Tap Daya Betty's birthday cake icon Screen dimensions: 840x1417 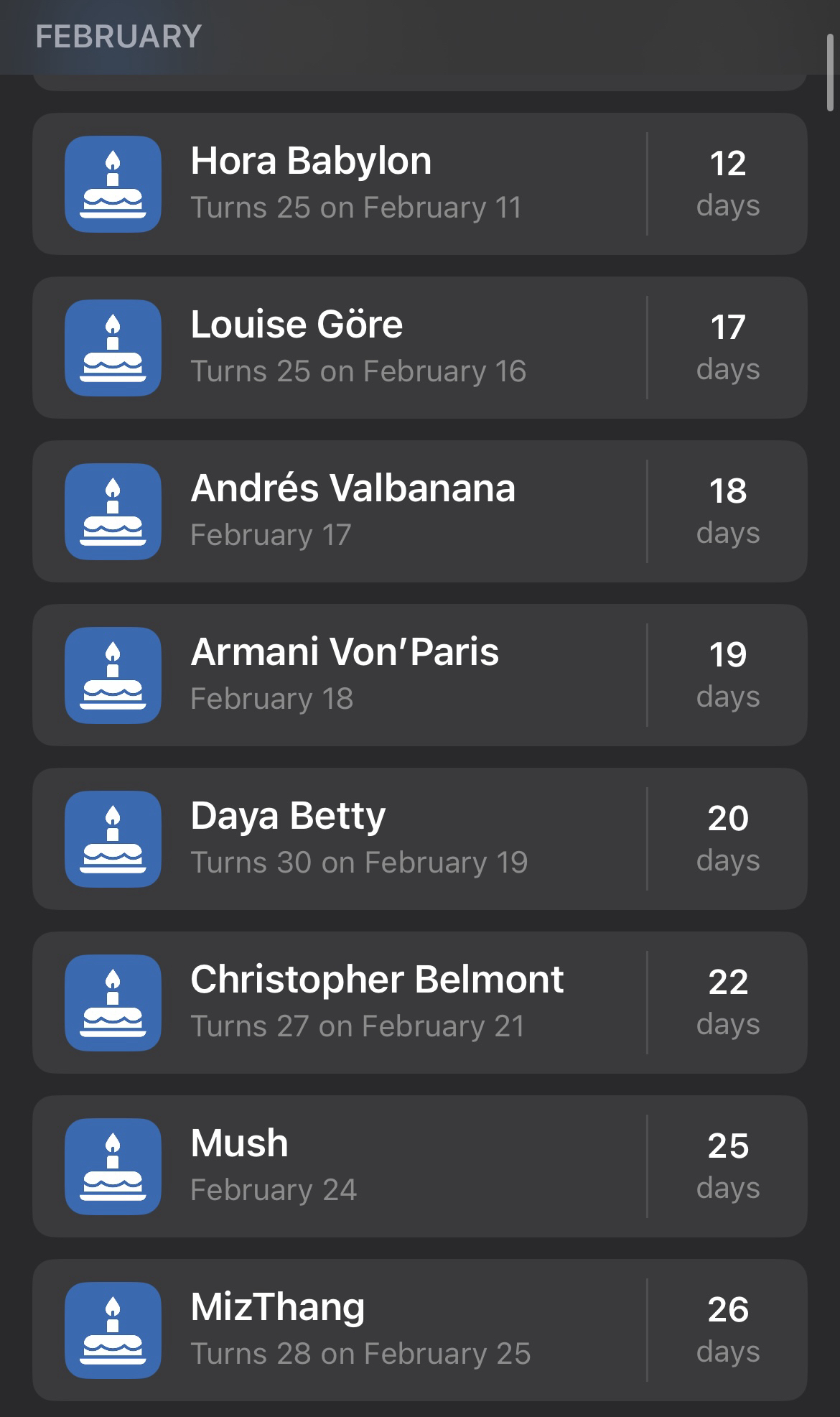tap(113, 839)
